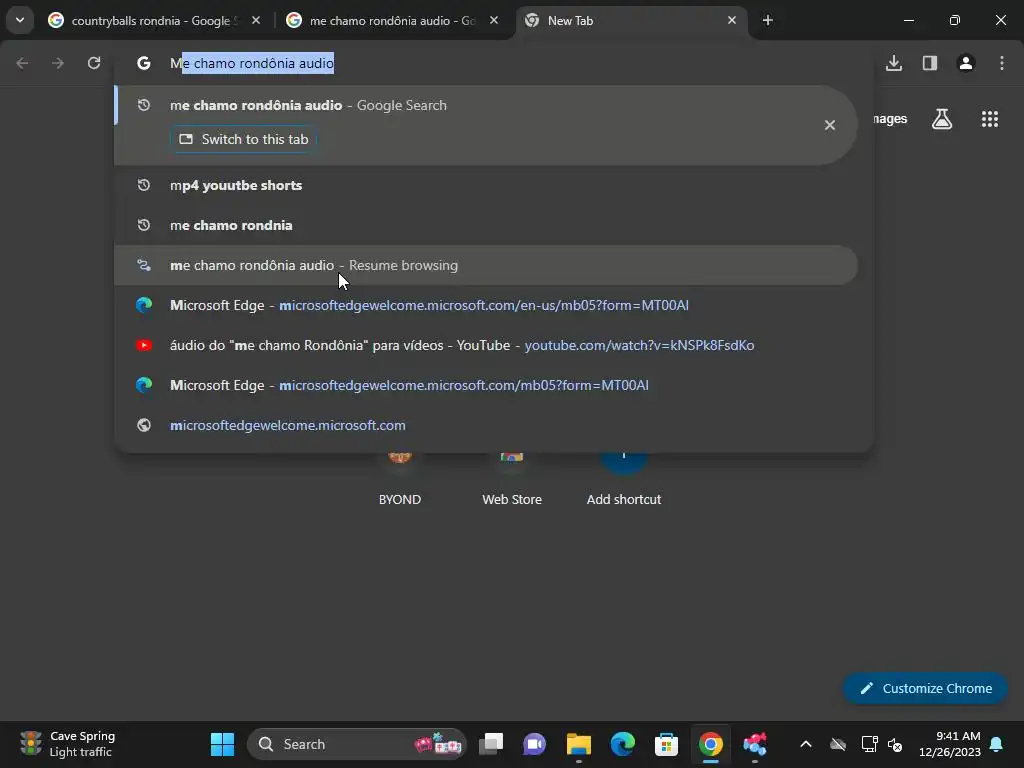
Task: Open the BYOND shortcut
Action: point(400,480)
